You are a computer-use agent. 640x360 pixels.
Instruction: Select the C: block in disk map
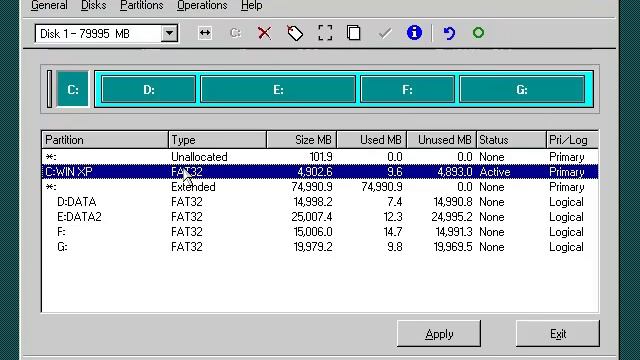[x=73, y=89]
